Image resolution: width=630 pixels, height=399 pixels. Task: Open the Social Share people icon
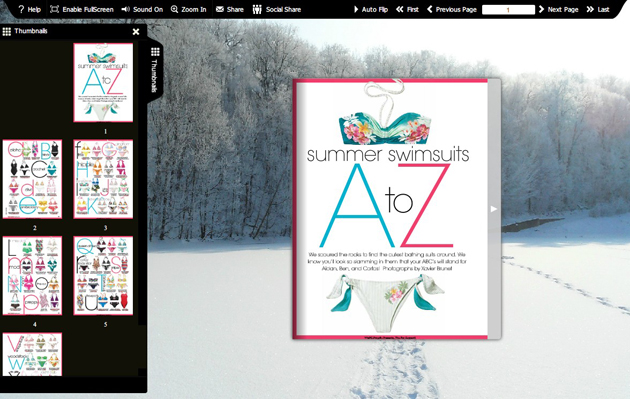(x=257, y=9)
